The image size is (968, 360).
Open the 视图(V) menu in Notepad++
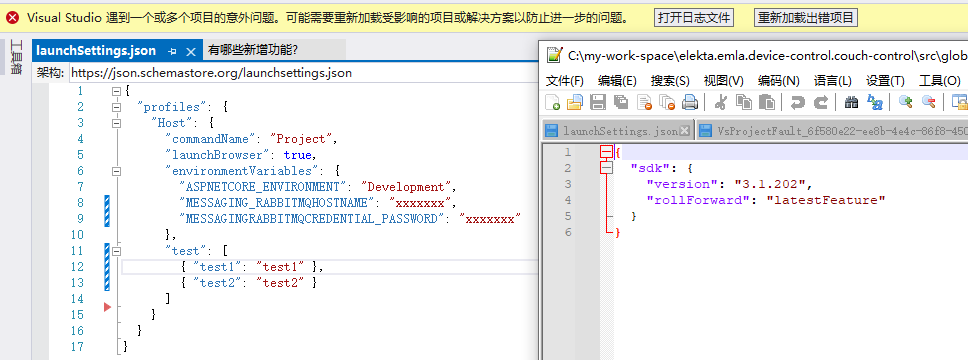pos(724,81)
